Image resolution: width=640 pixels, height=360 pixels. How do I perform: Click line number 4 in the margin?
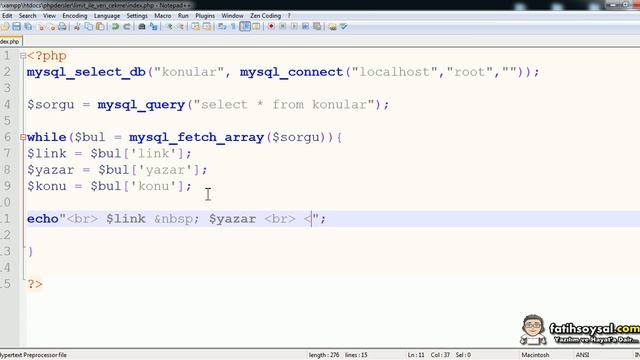tap(7, 104)
